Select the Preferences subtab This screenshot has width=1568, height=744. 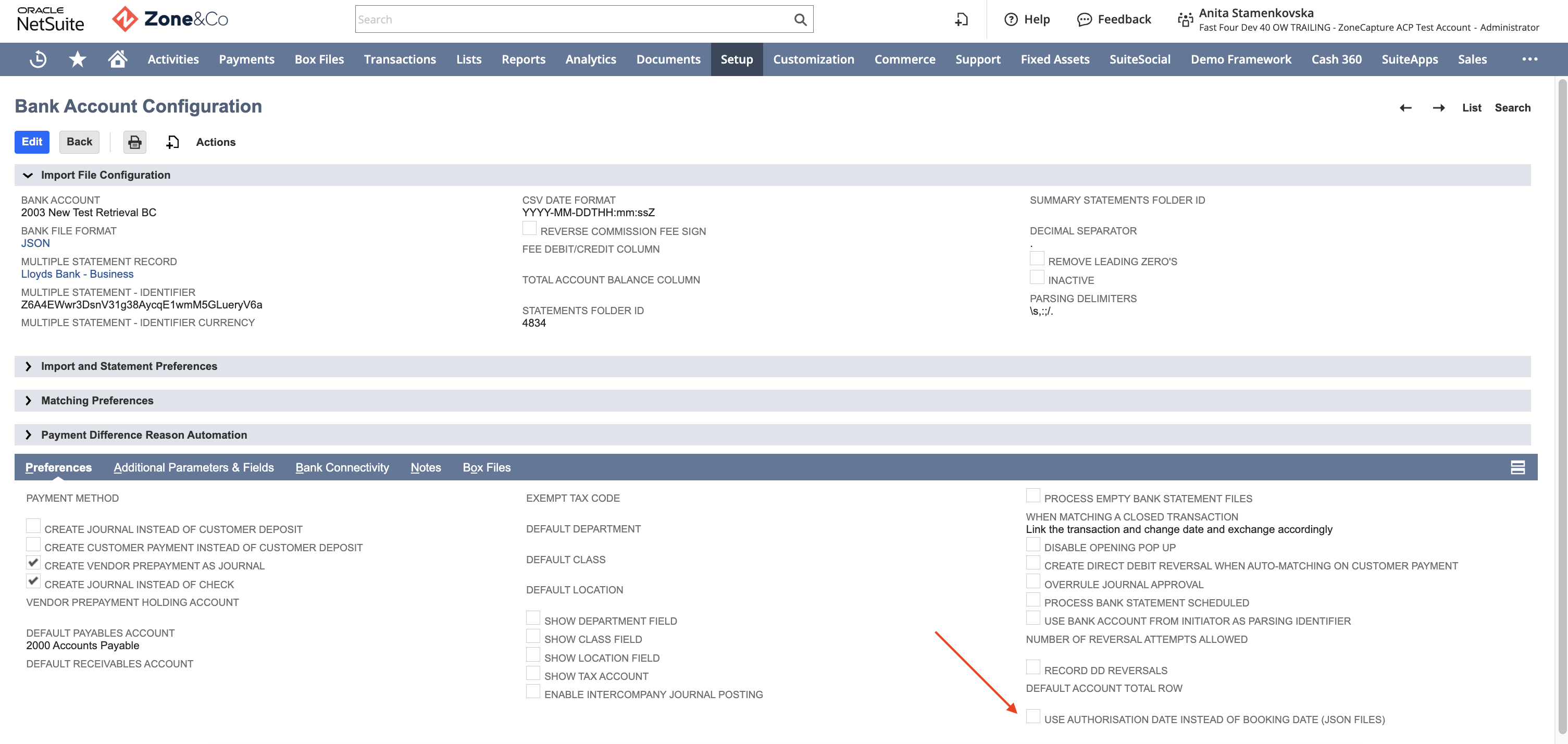coord(58,467)
